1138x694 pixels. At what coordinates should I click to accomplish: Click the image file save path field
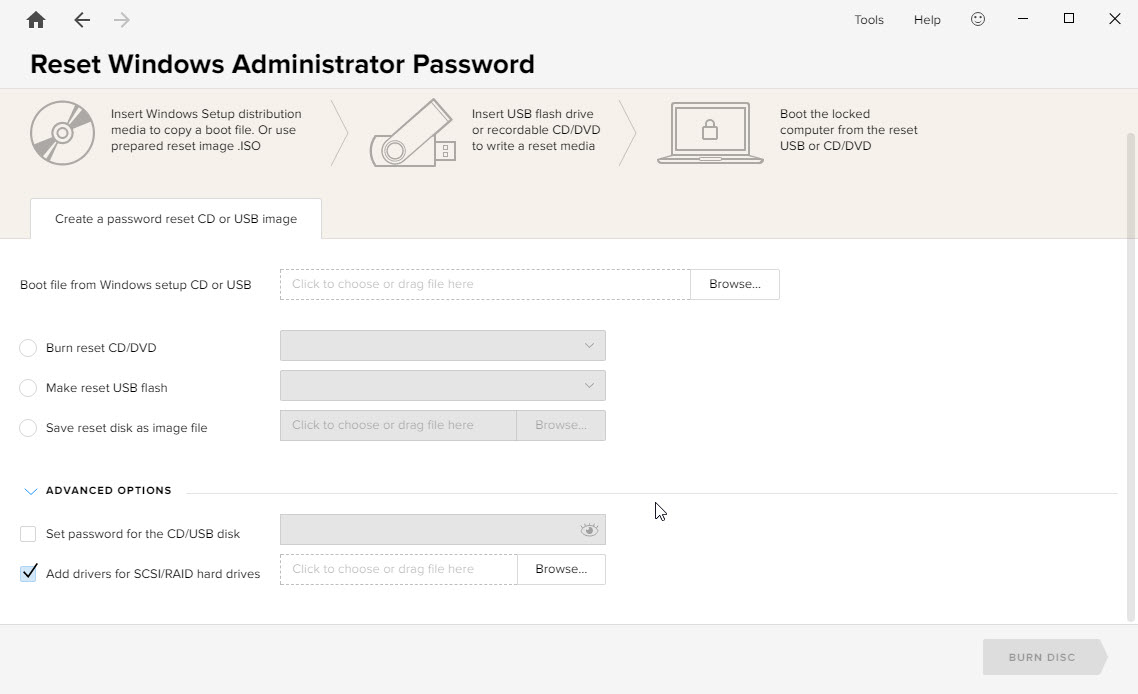(x=398, y=425)
